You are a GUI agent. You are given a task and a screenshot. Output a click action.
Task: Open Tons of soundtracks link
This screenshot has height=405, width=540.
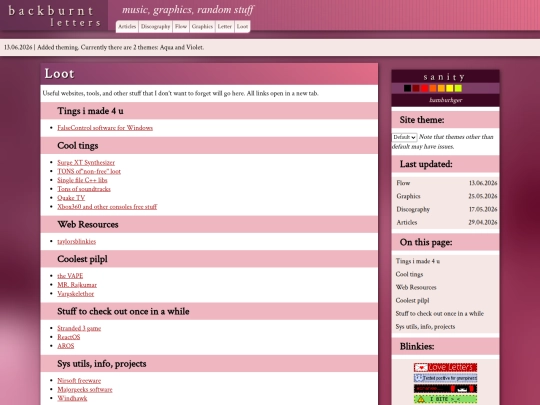coord(84,189)
